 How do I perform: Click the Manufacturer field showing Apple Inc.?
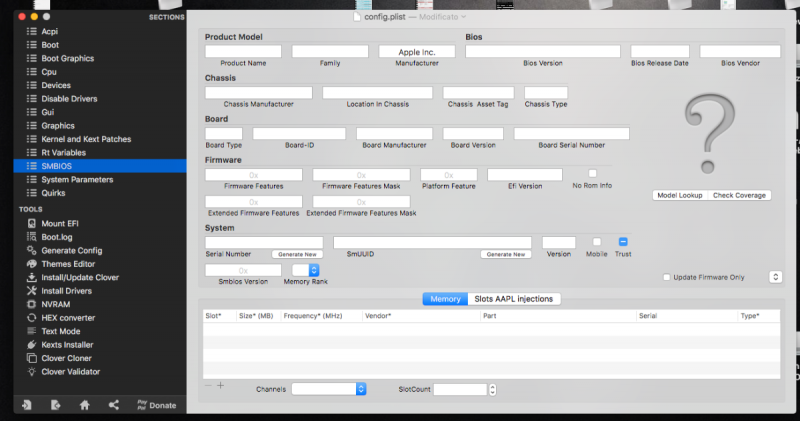coord(417,52)
